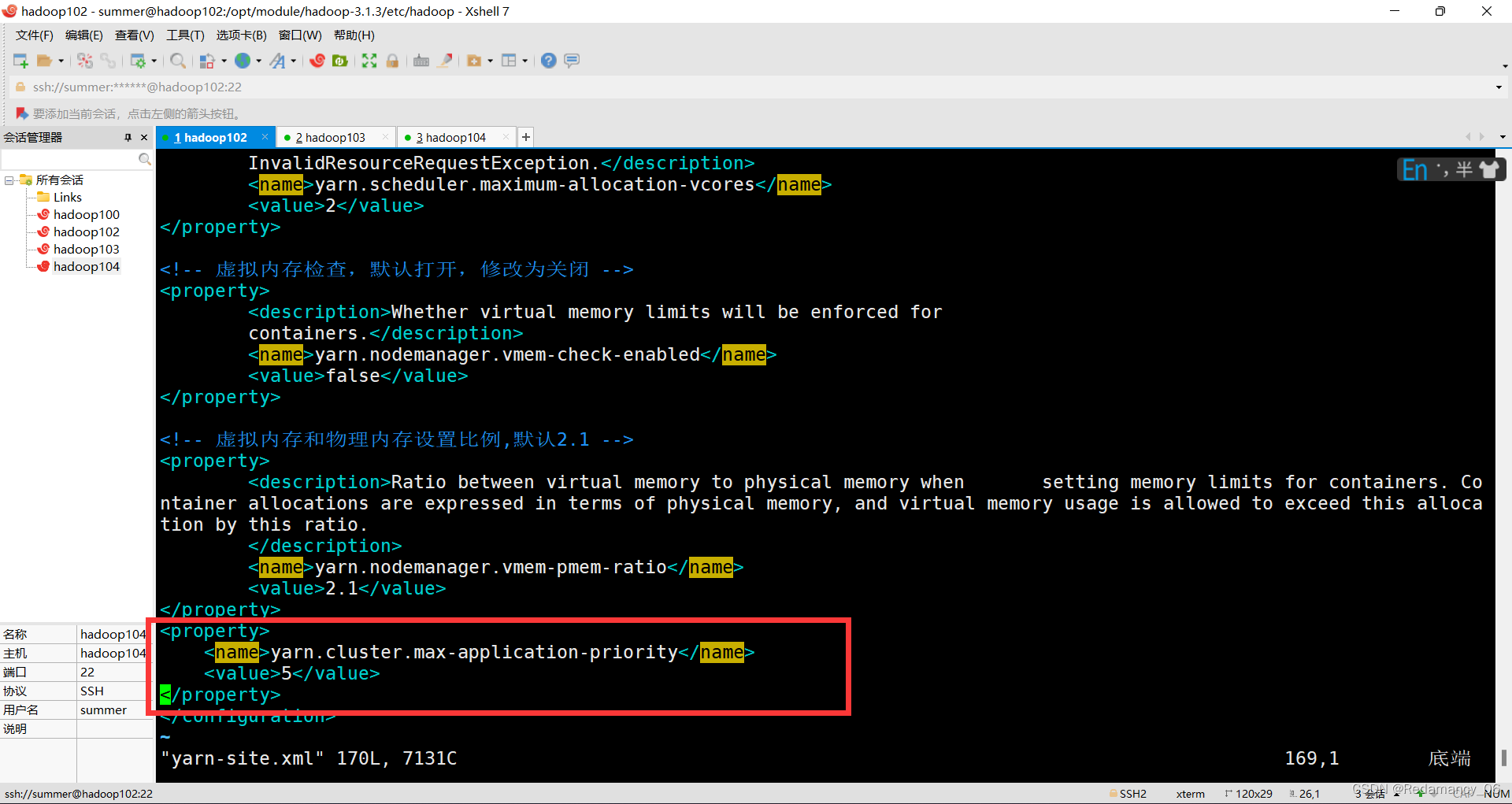
Task: Collapse the 所有会话 tree node
Action: (9, 180)
